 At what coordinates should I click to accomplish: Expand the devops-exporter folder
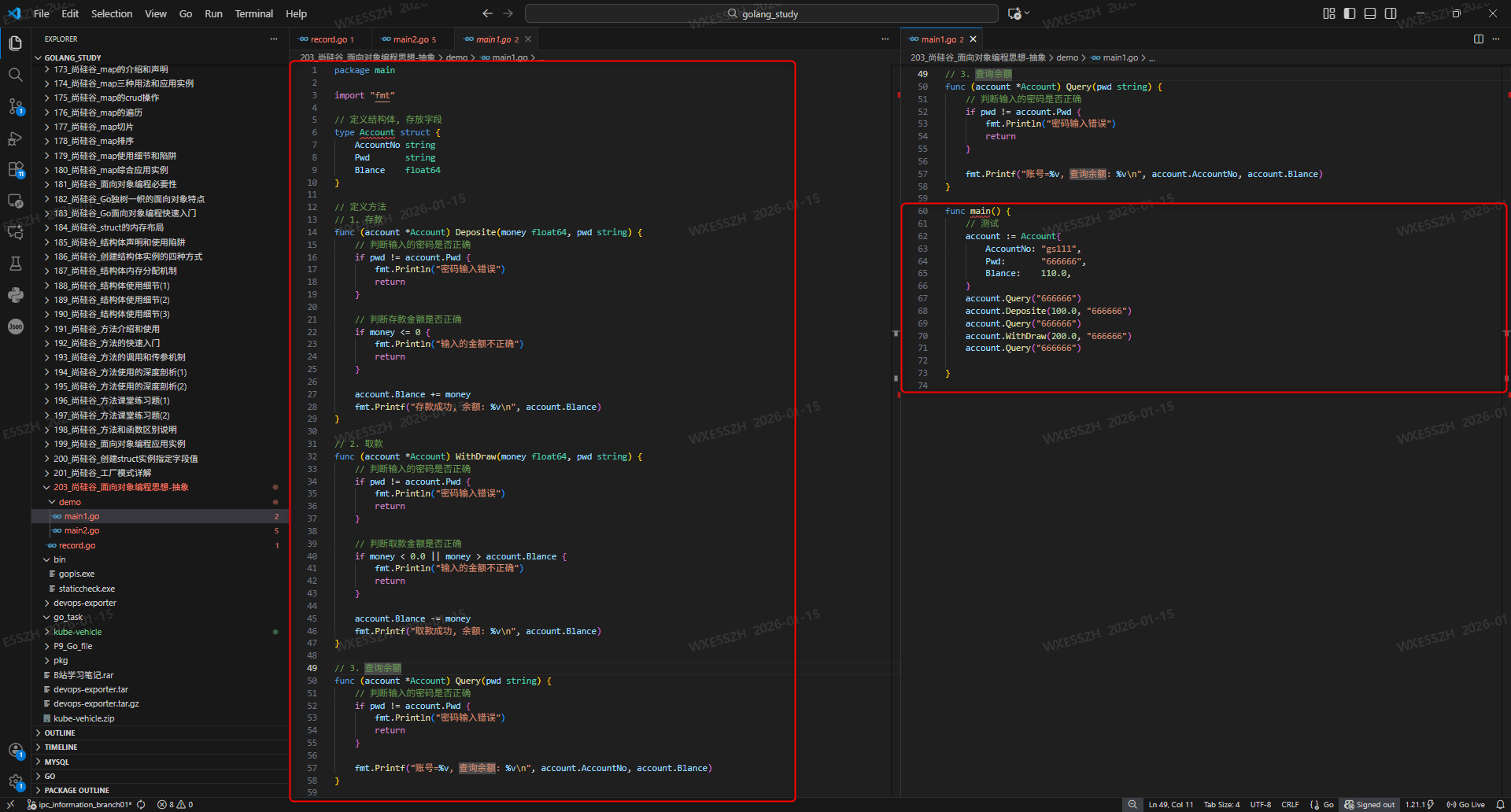click(84, 603)
